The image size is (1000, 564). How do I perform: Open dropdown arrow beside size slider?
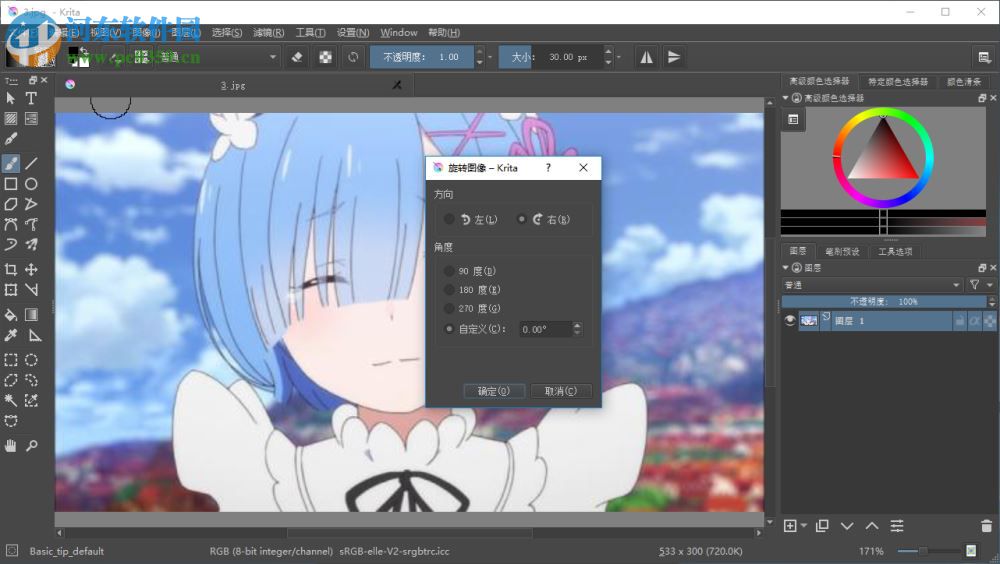tap(619, 57)
